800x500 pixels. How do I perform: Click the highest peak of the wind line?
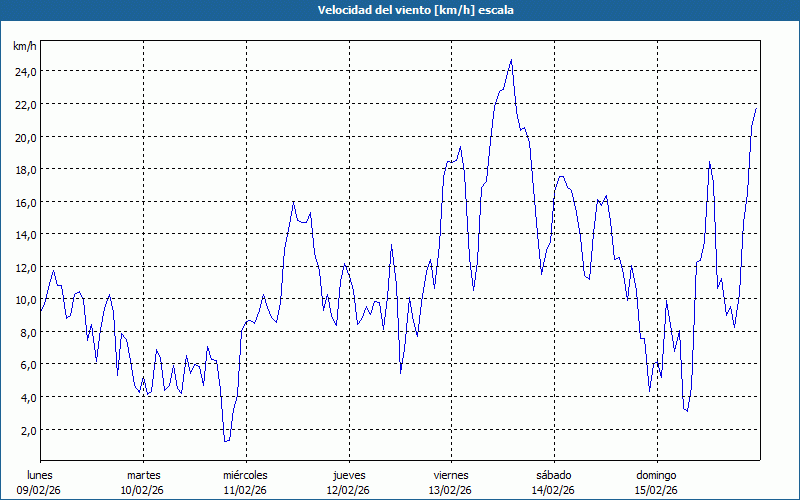(511, 60)
